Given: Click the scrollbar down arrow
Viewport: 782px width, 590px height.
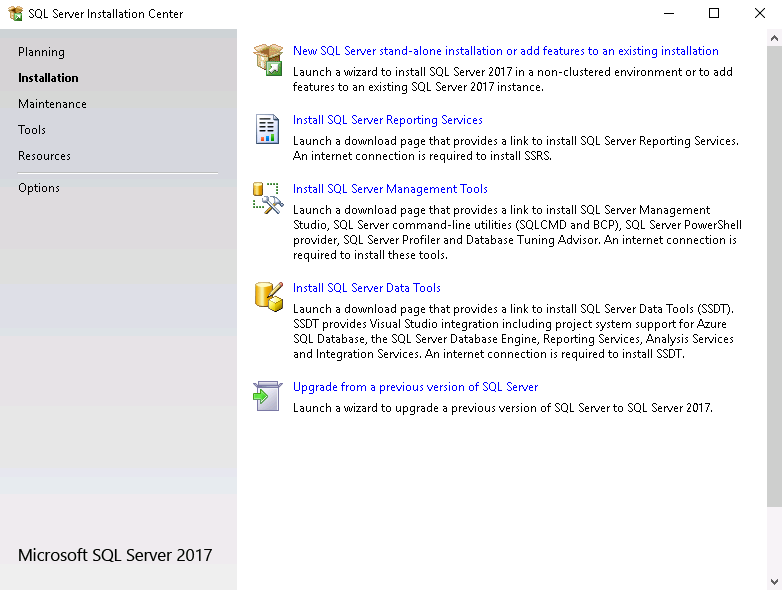Looking at the screenshot, I should pyautogui.click(x=774, y=582).
